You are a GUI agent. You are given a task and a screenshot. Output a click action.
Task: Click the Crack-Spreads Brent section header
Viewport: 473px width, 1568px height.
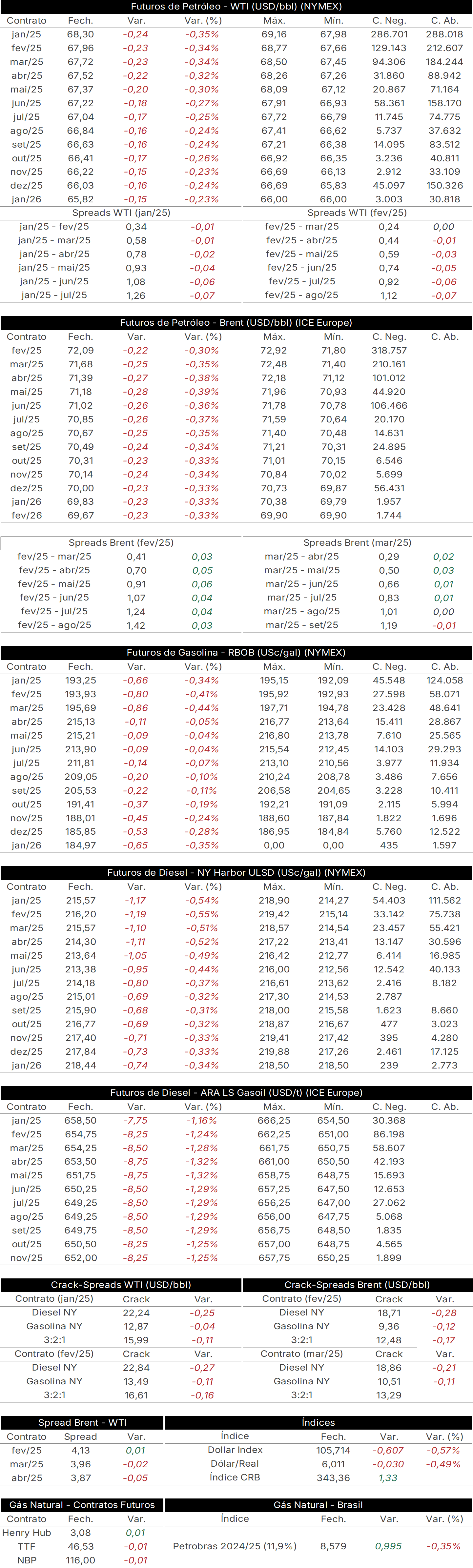coord(357,1285)
